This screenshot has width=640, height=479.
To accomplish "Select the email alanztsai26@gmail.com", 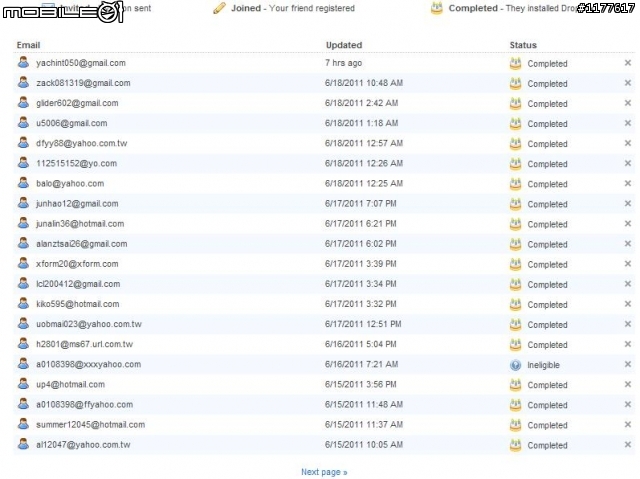I will 82,244.
